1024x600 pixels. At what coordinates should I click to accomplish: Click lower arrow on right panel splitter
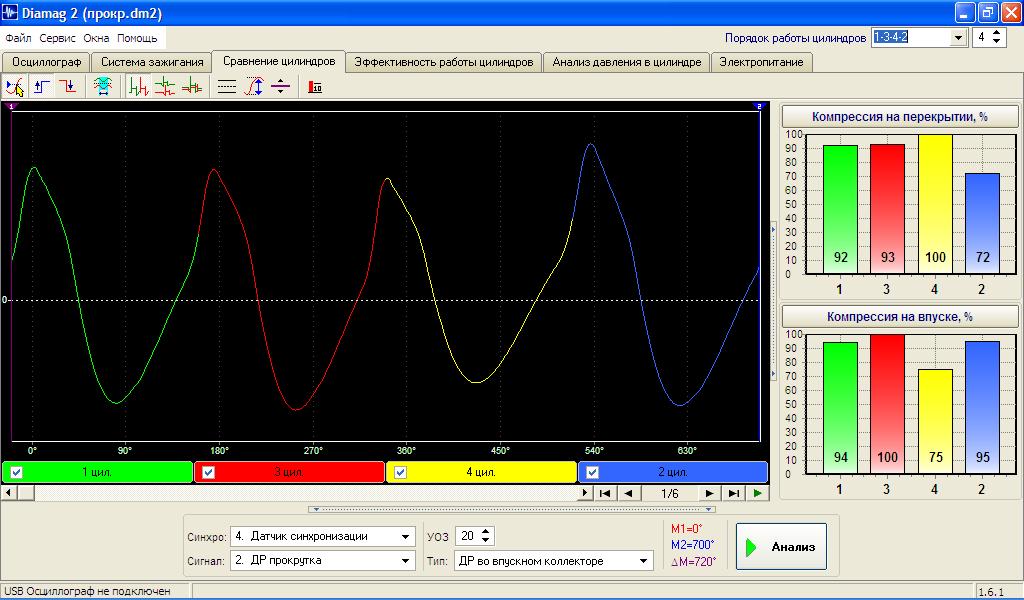[x=773, y=373]
